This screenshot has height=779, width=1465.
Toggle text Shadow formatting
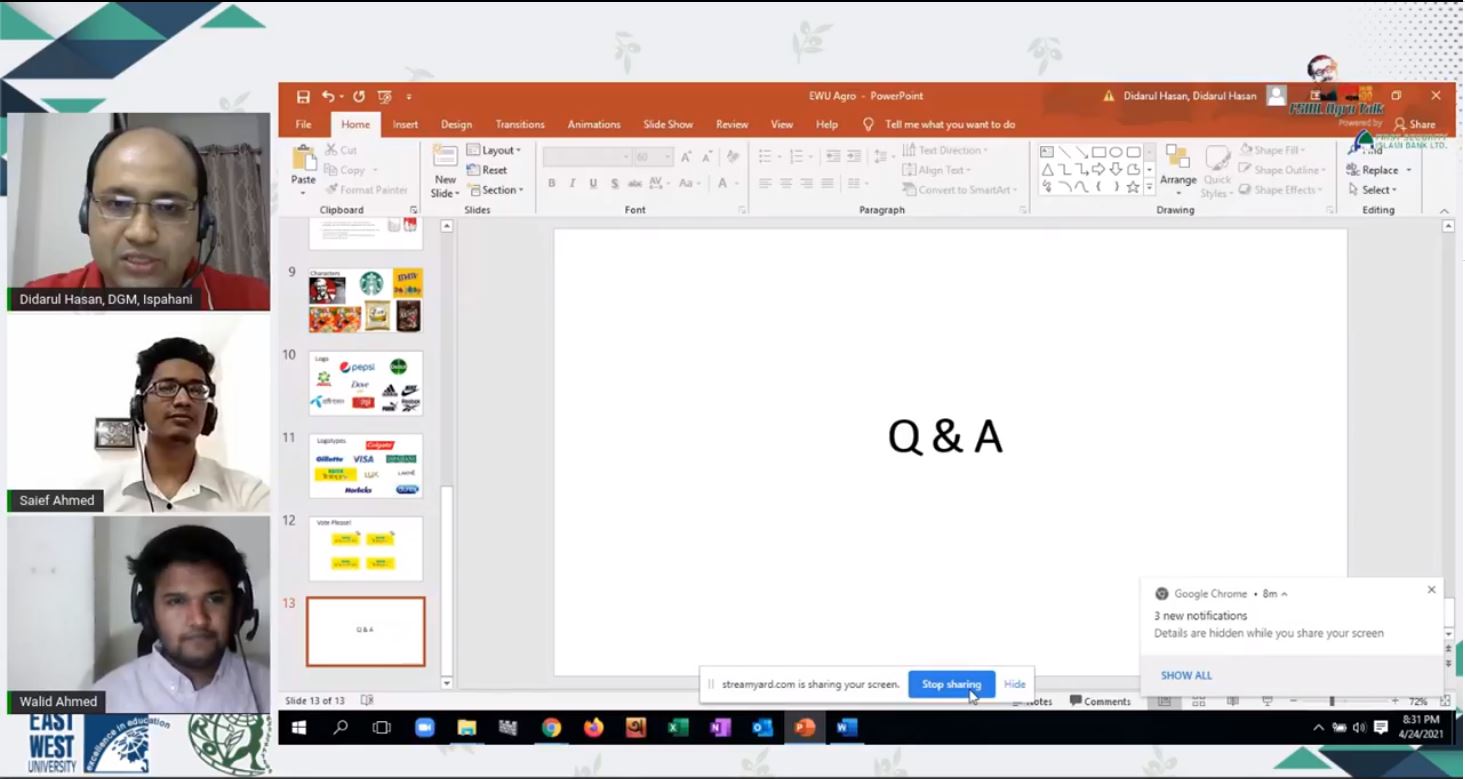(x=614, y=184)
